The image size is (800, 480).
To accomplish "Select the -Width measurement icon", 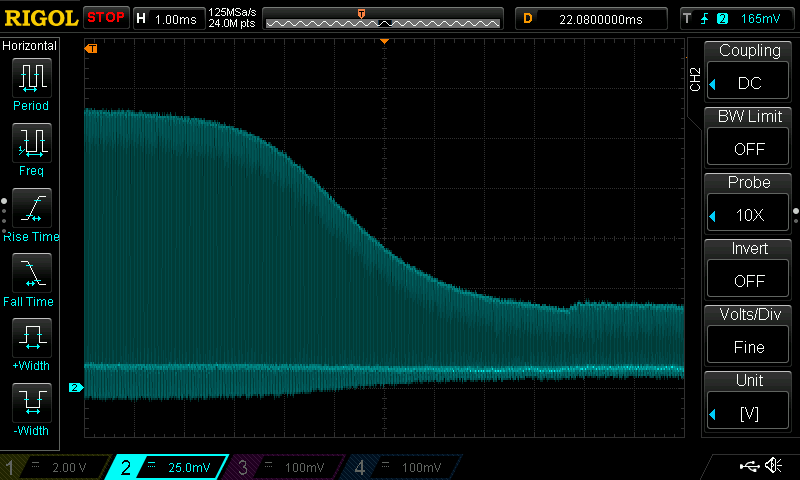I will tap(31, 403).
